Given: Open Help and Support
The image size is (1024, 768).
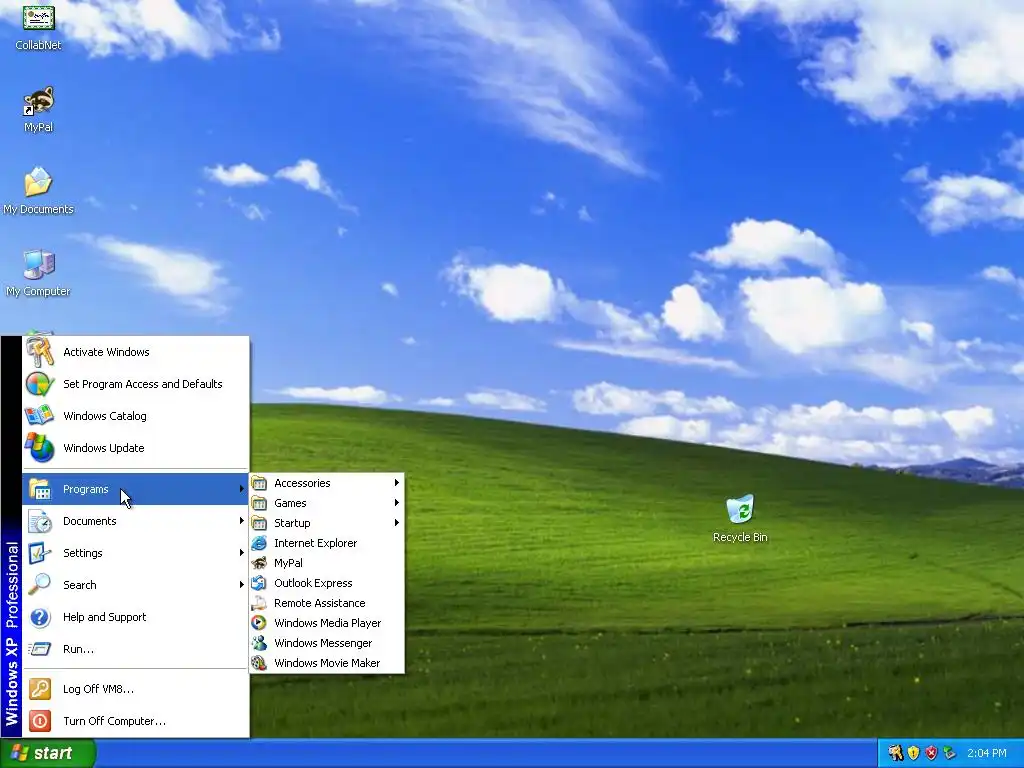Looking at the screenshot, I should tap(136, 617).
